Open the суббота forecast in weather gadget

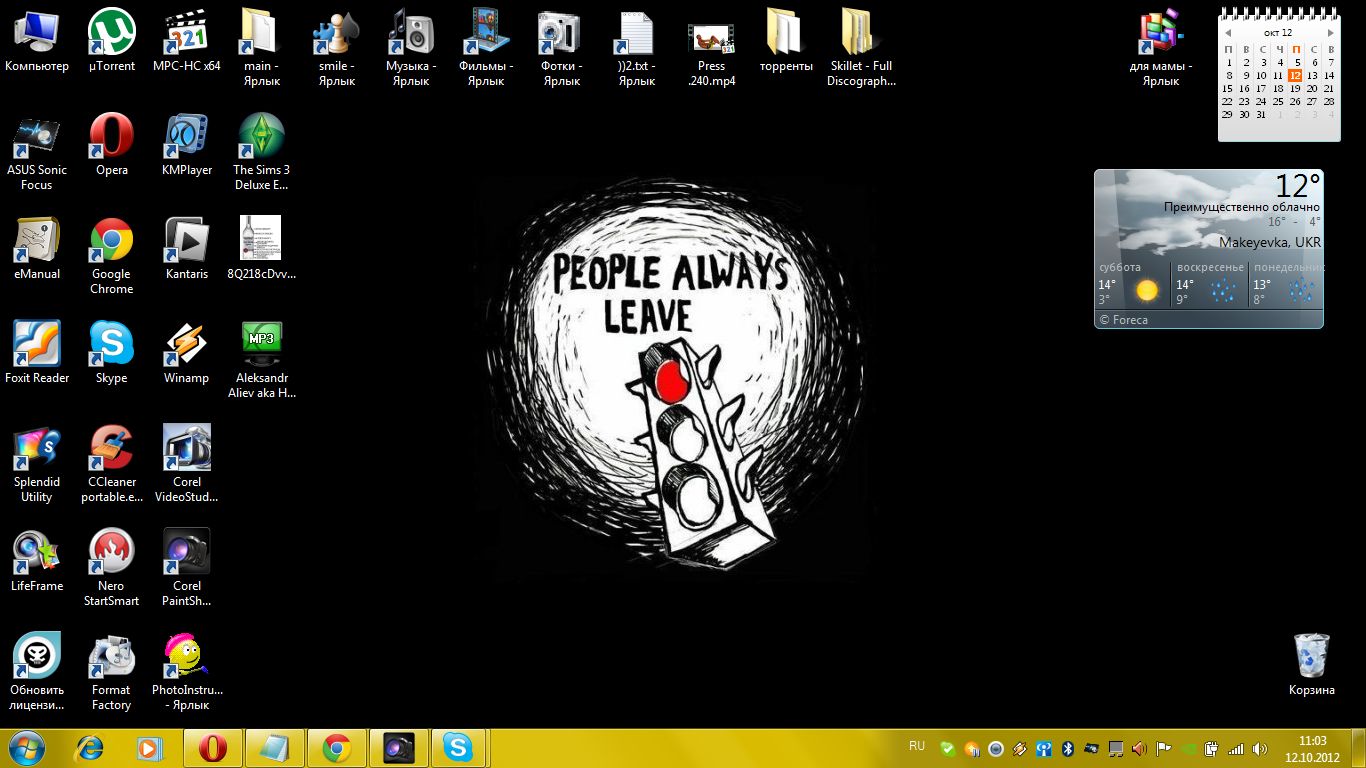coord(1133,285)
